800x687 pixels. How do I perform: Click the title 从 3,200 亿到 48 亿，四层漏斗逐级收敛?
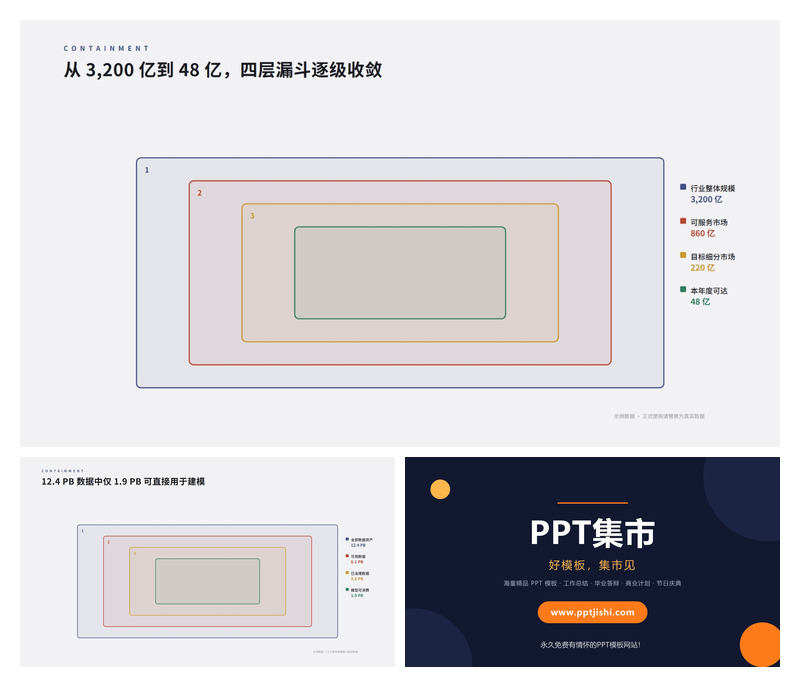pyautogui.click(x=223, y=70)
